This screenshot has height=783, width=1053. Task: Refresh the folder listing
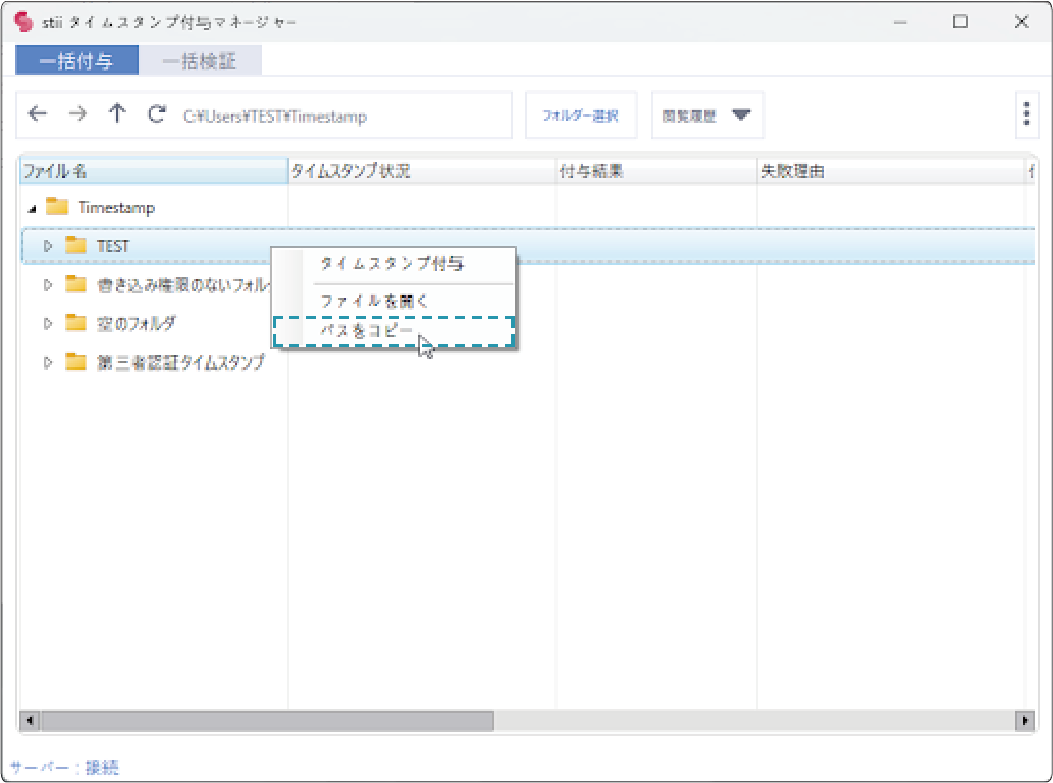pos(156,114)
